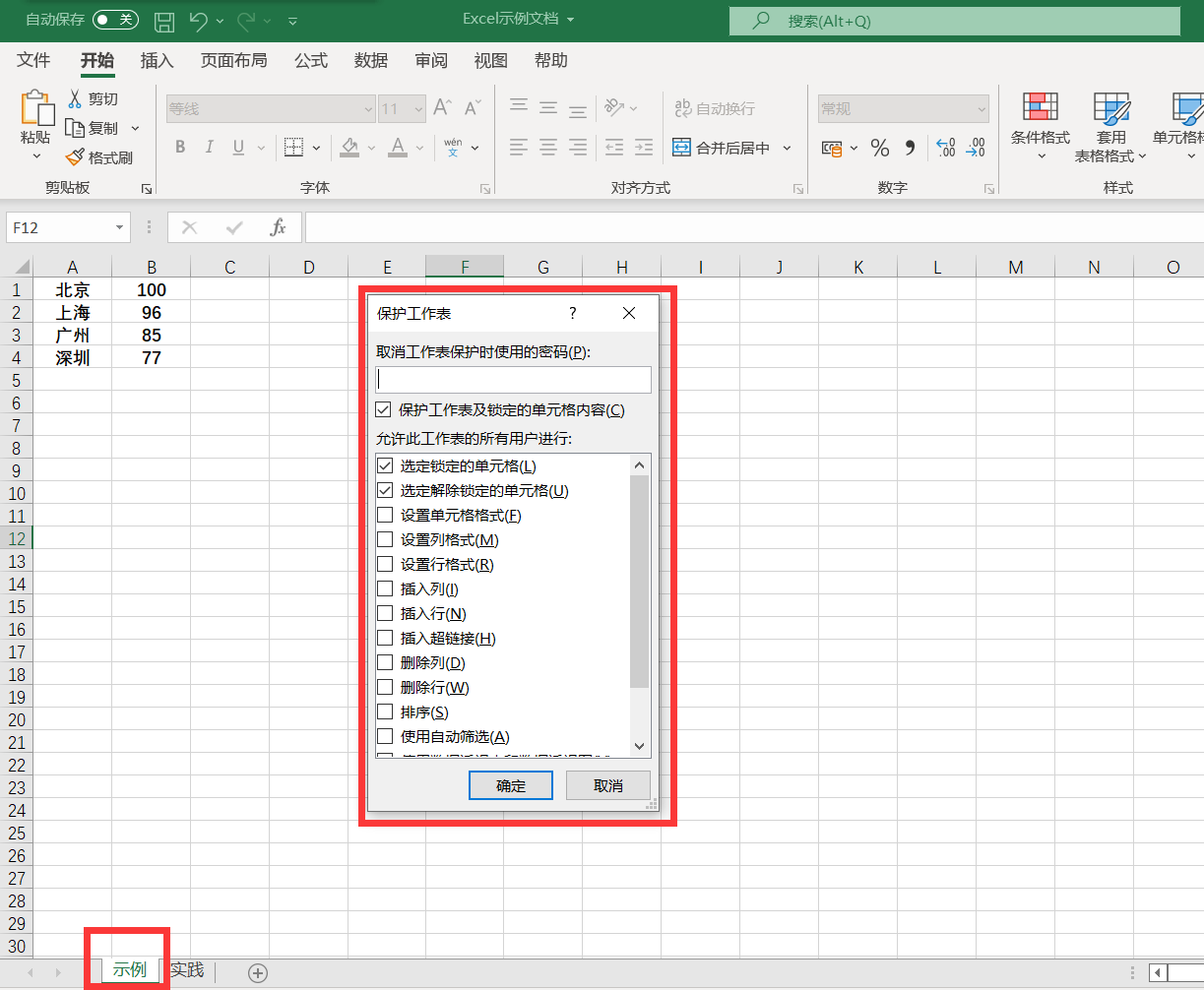Viewport: 1204px width, 990px height.
Task: Add a new sheet with plus icon
Action: (258, 972)
